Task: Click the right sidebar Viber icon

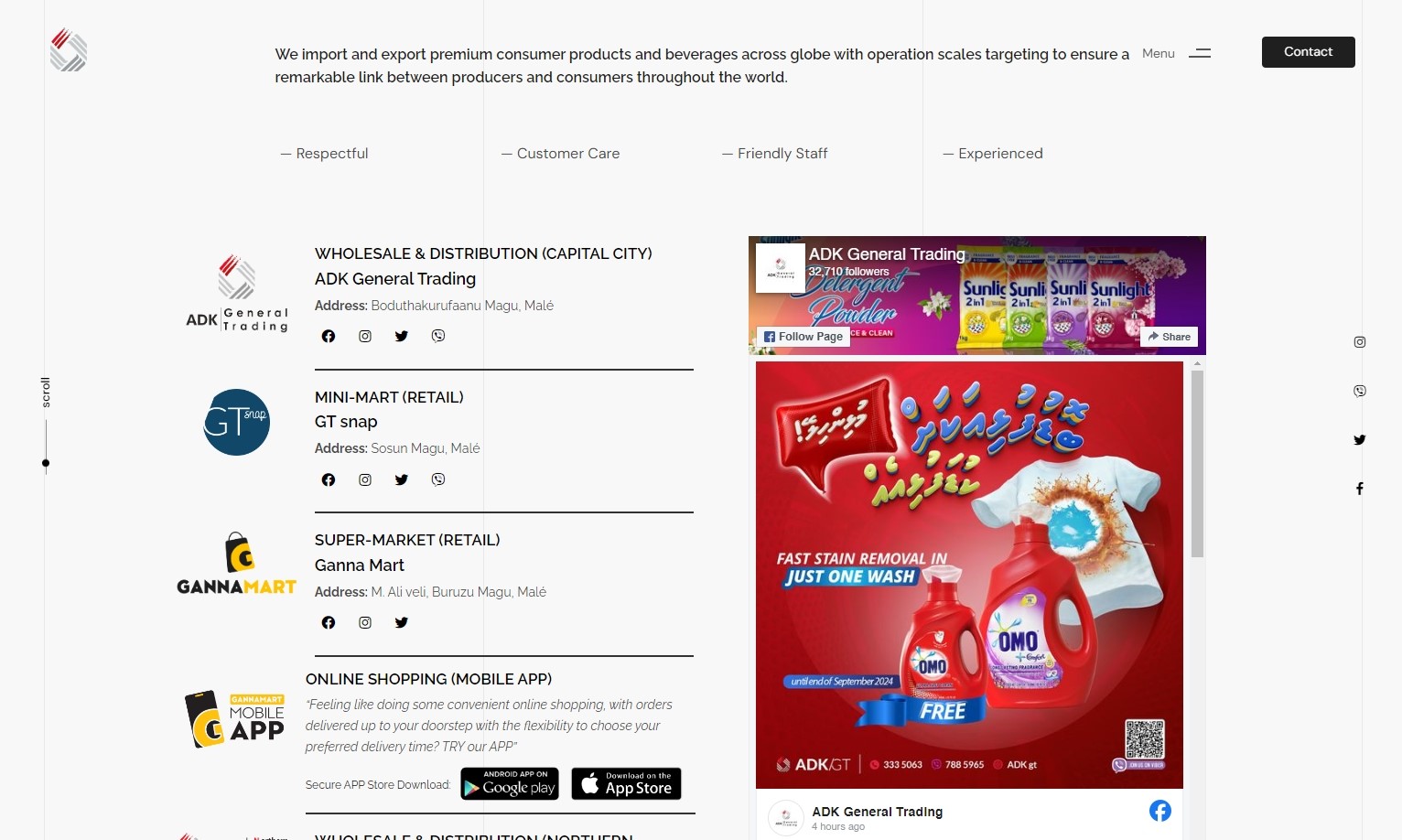Action: point(1360,391)
